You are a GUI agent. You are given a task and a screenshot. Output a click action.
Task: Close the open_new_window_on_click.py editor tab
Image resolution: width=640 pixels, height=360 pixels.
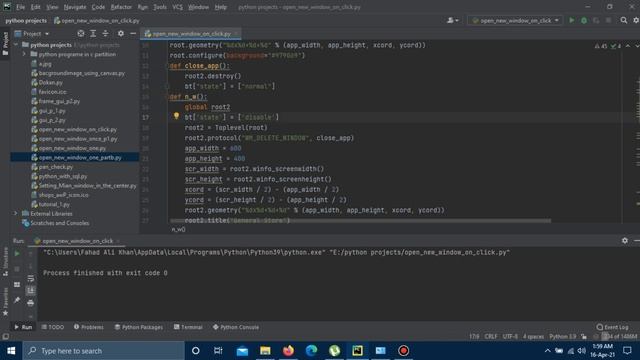click(236, 34)
